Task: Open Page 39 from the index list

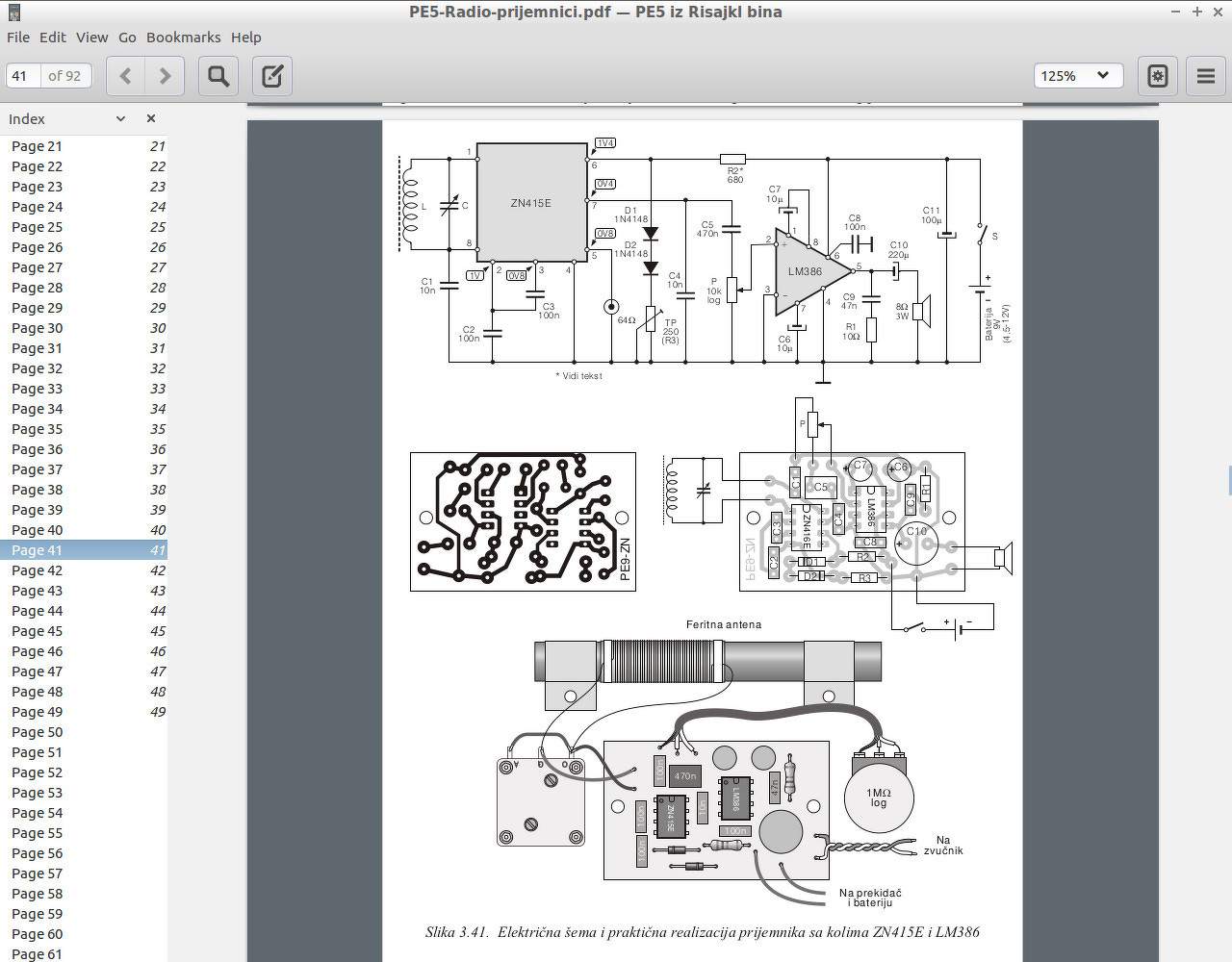Action: point(84,510)
